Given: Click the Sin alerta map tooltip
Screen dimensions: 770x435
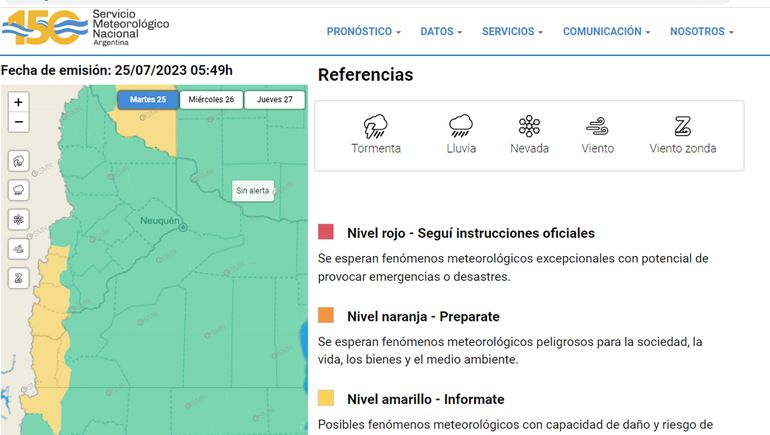Looking at the screenshot, I should click(252, 190).
